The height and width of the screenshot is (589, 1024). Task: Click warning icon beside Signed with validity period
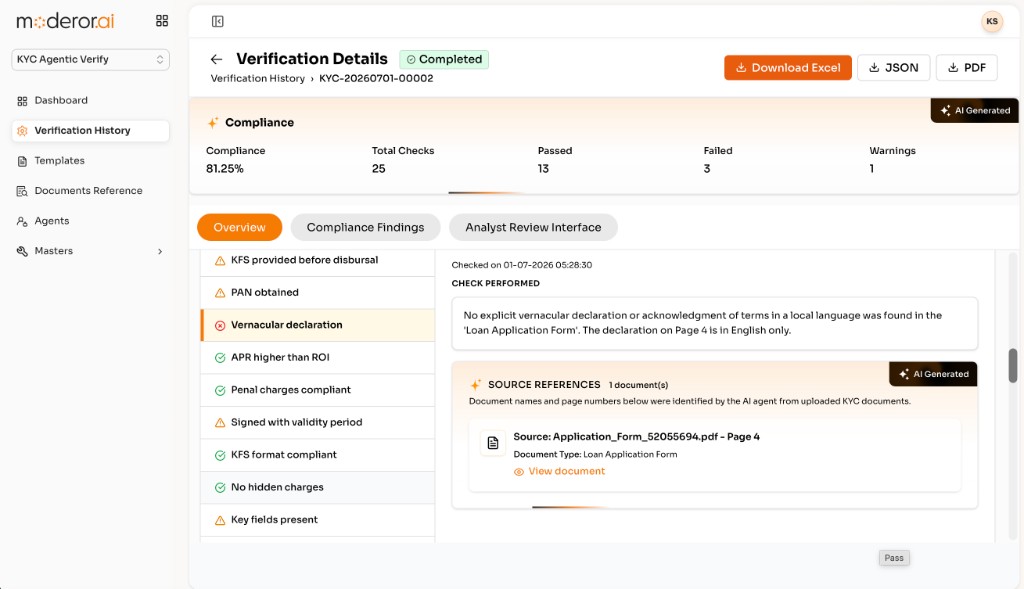220,423
